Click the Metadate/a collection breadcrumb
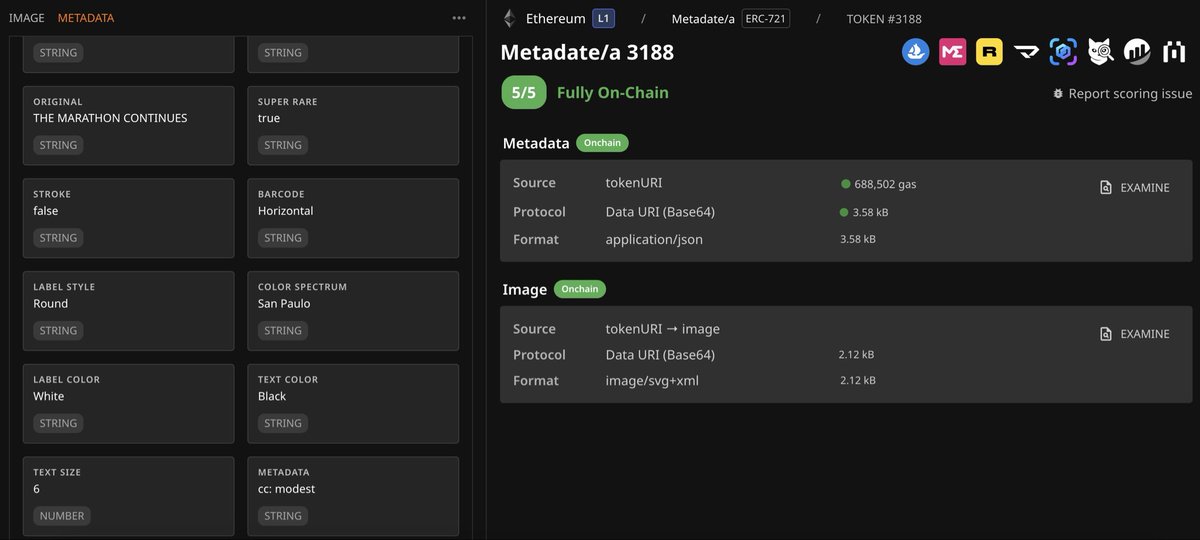Viewport: 1200px width, 540px height. tap(703, 19)
